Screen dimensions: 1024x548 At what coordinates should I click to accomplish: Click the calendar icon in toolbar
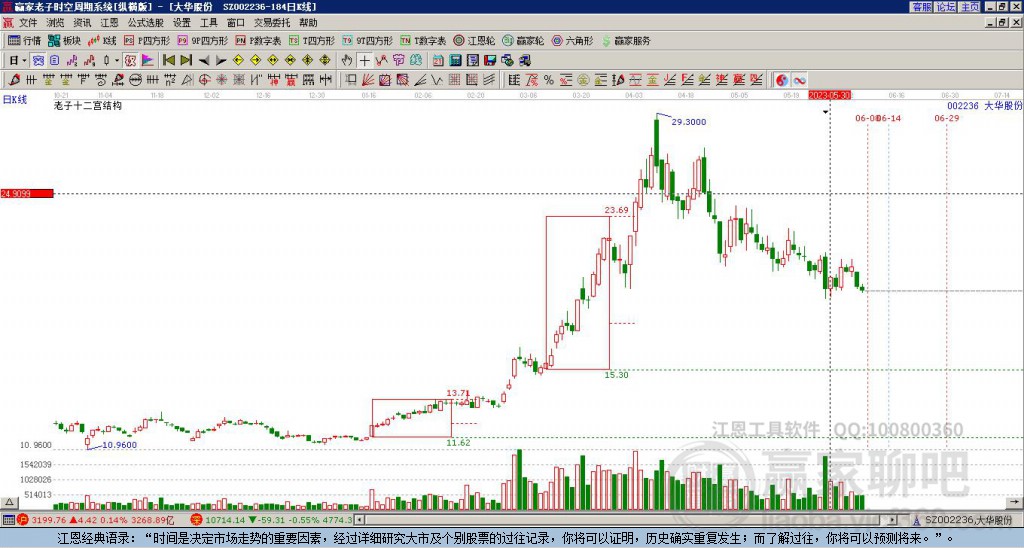point(438,61)
